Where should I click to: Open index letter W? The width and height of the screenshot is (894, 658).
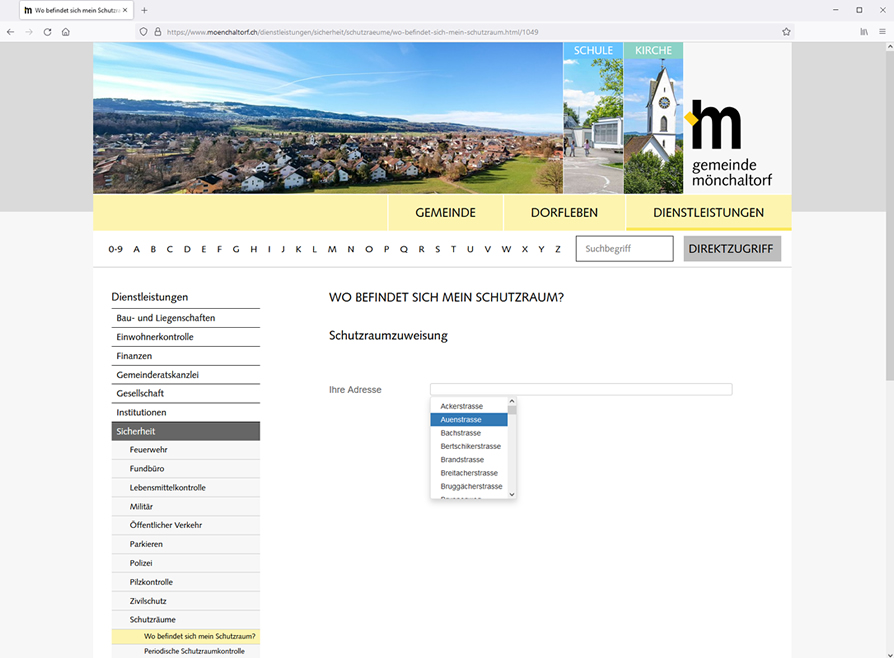pos(506,249)
